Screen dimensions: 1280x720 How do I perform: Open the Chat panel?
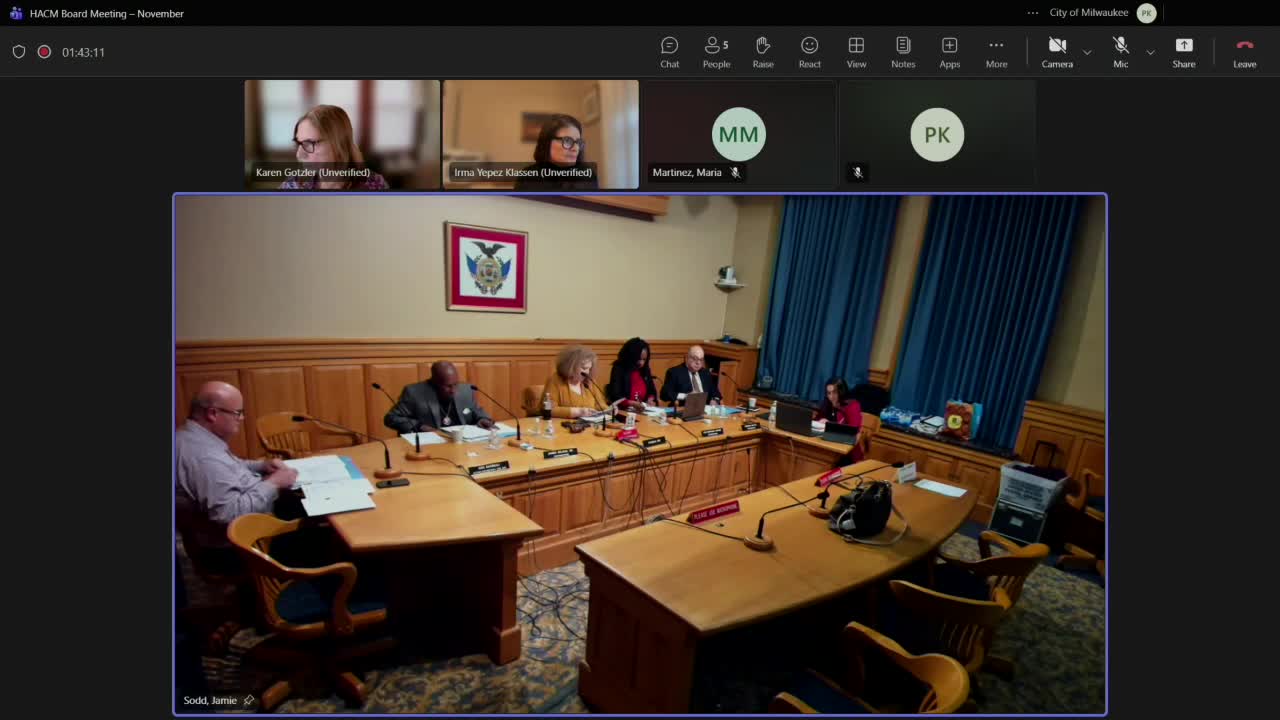tap(669, 52)
